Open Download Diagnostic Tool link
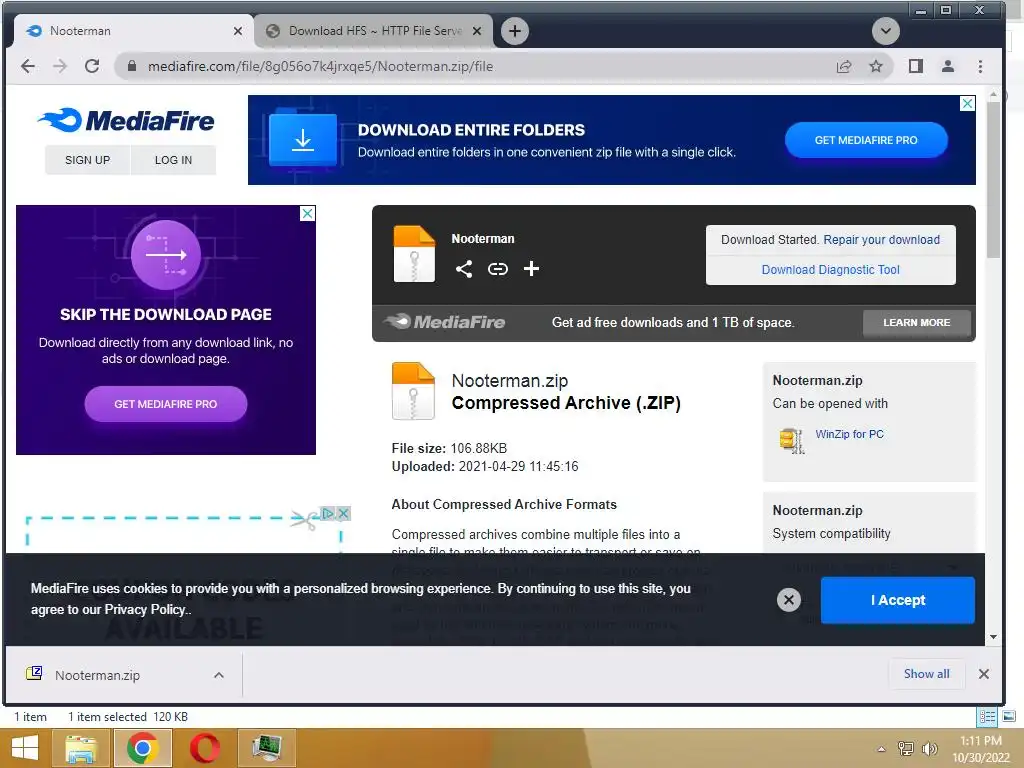Viewport: 1024px width, 768px height. (830, 270)
